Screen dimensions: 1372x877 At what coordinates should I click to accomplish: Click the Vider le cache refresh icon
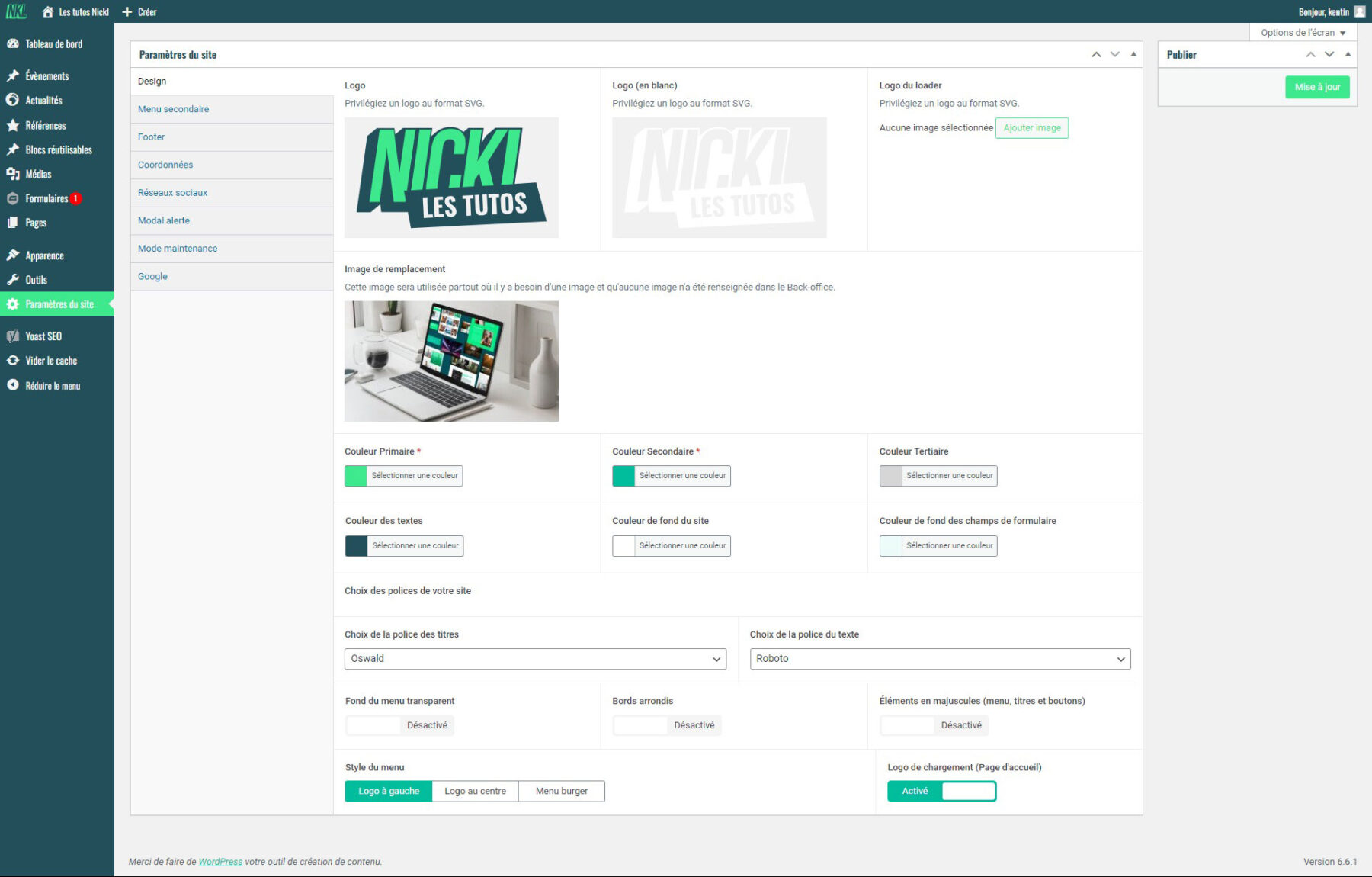click(13, 361)
